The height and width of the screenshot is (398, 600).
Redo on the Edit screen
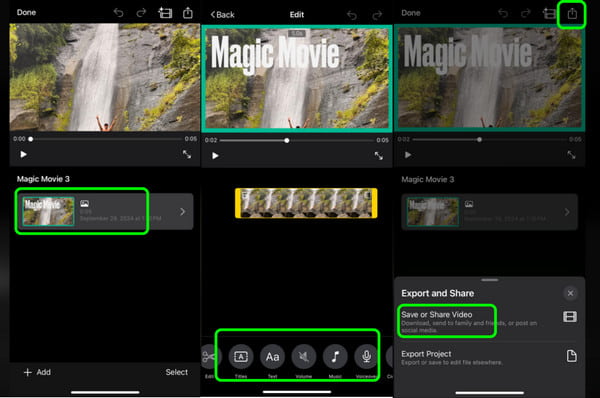(377, 15)
